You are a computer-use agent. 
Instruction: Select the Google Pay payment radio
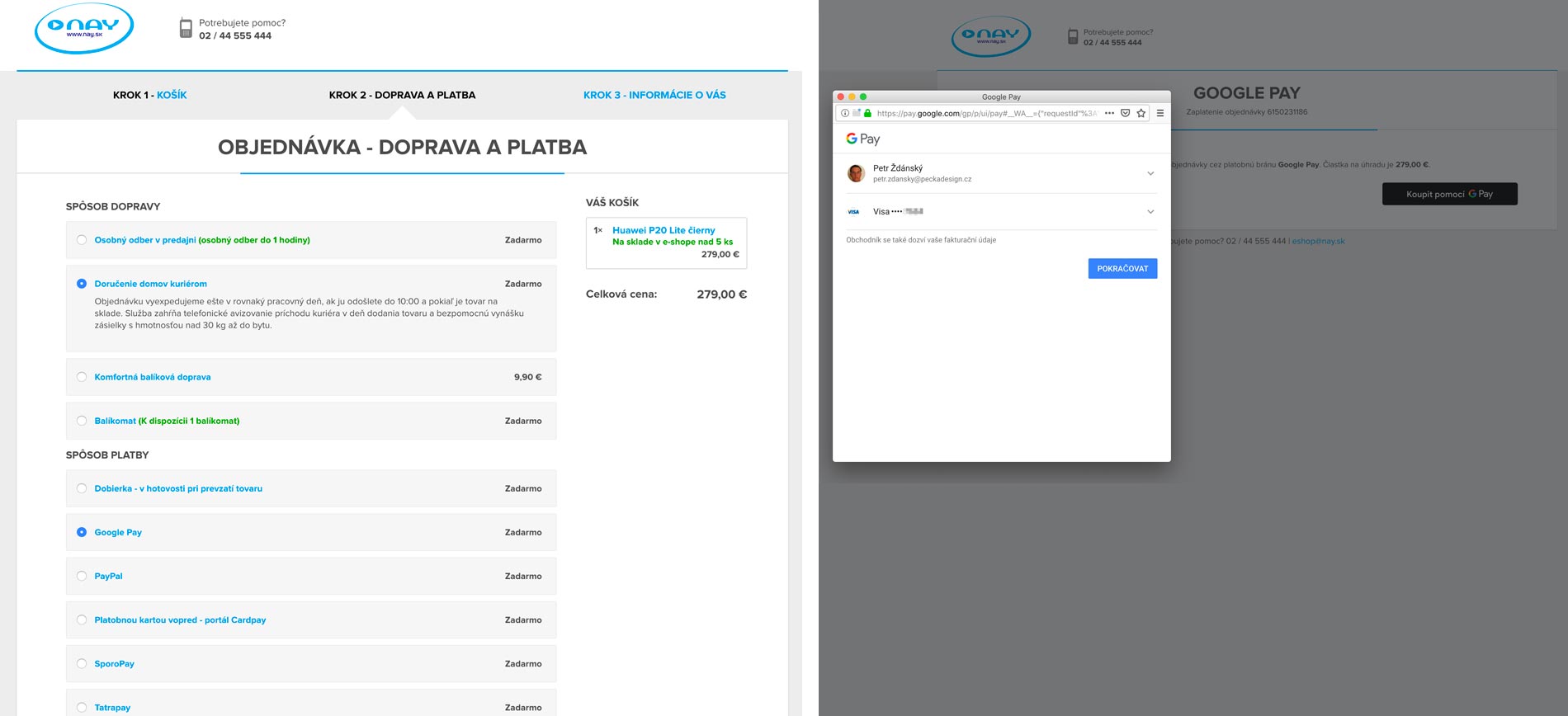tap(82, 532)
